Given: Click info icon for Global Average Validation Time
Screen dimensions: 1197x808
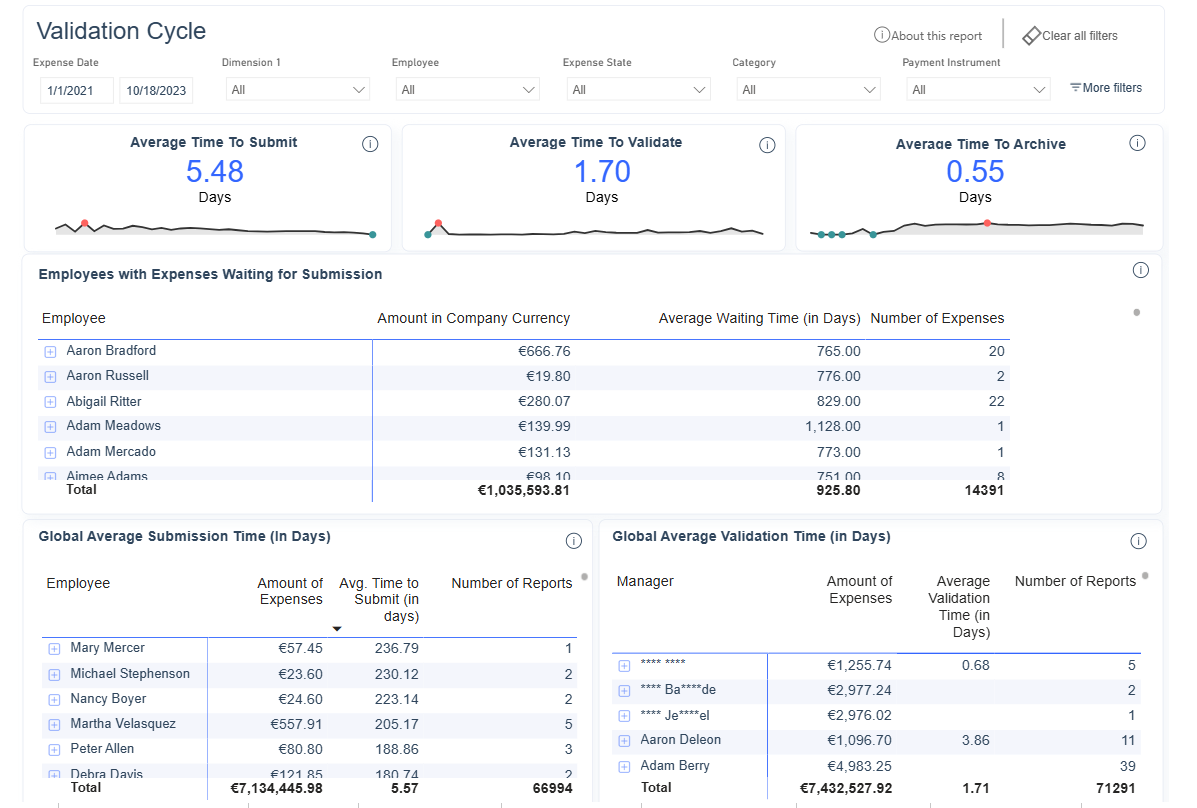Looking at the screenshot, I should pos(1138,541).
